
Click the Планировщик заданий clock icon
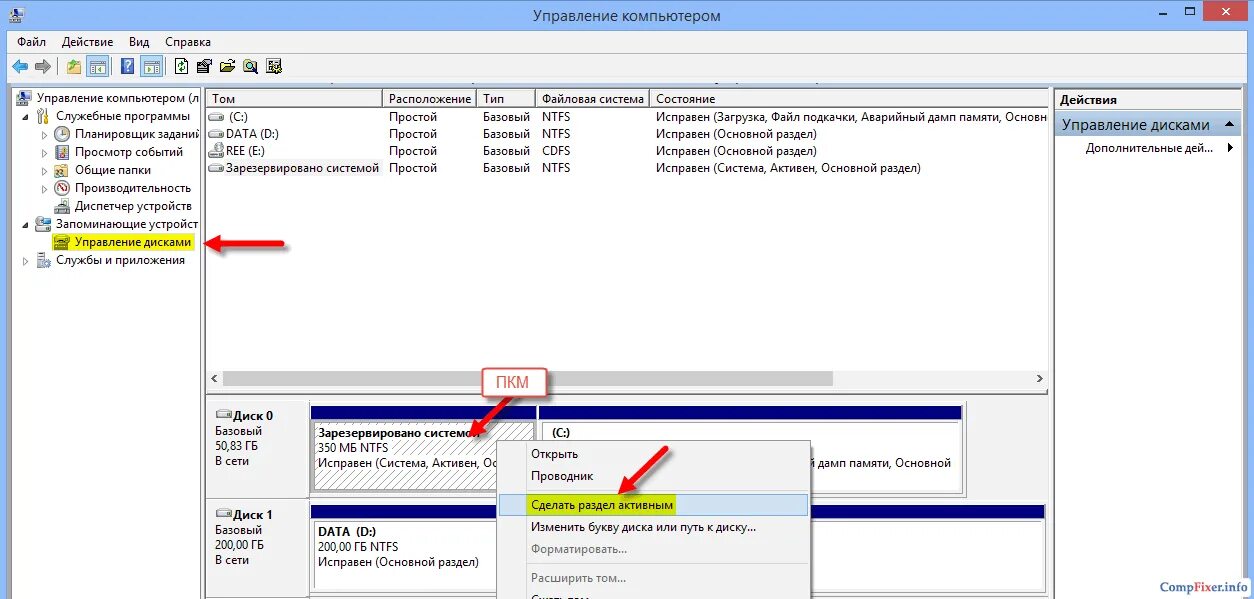[62, 134]
